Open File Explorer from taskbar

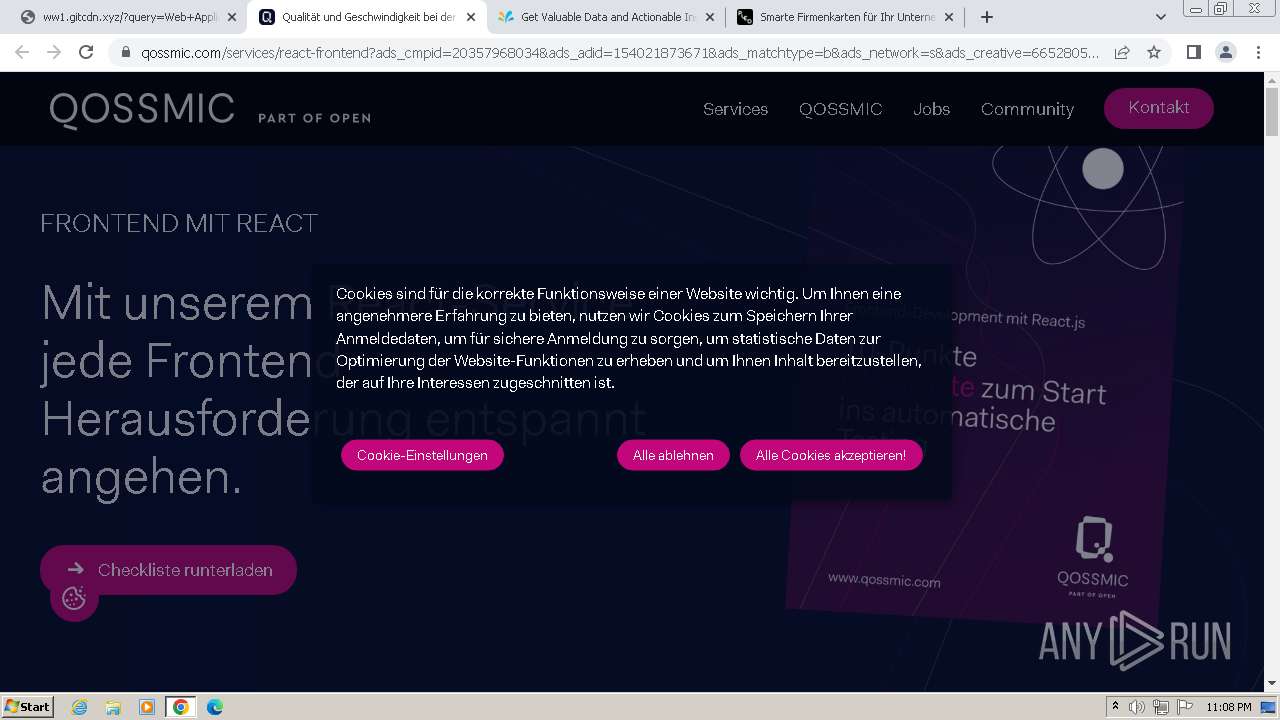(x=113, y=707)
